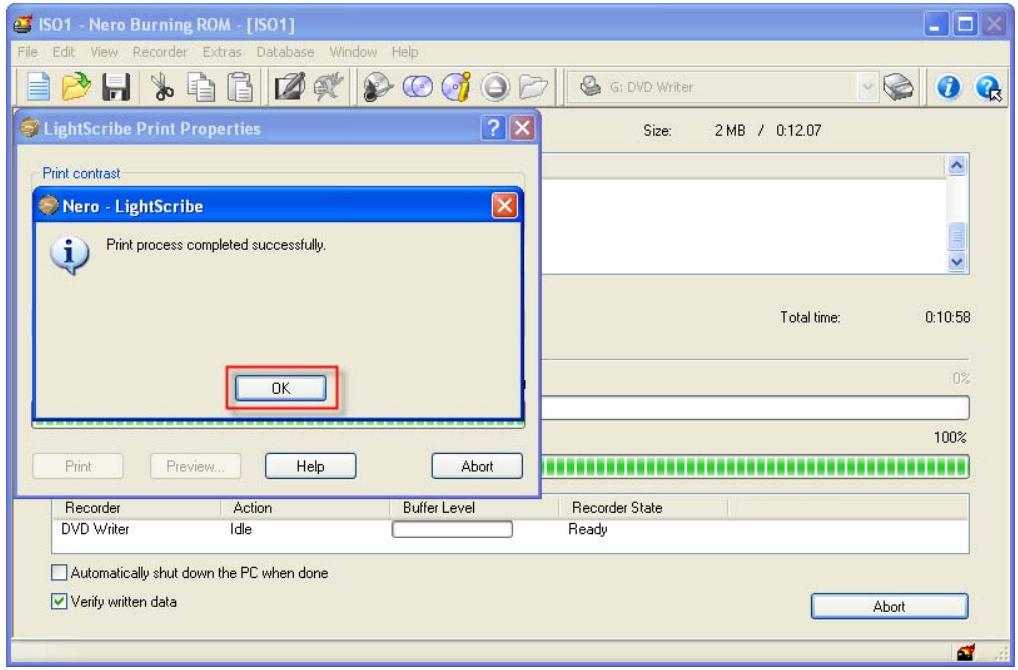This screenshot has height=670, width=1018.
Task: Open the Help menu
Action: point(405,52)
